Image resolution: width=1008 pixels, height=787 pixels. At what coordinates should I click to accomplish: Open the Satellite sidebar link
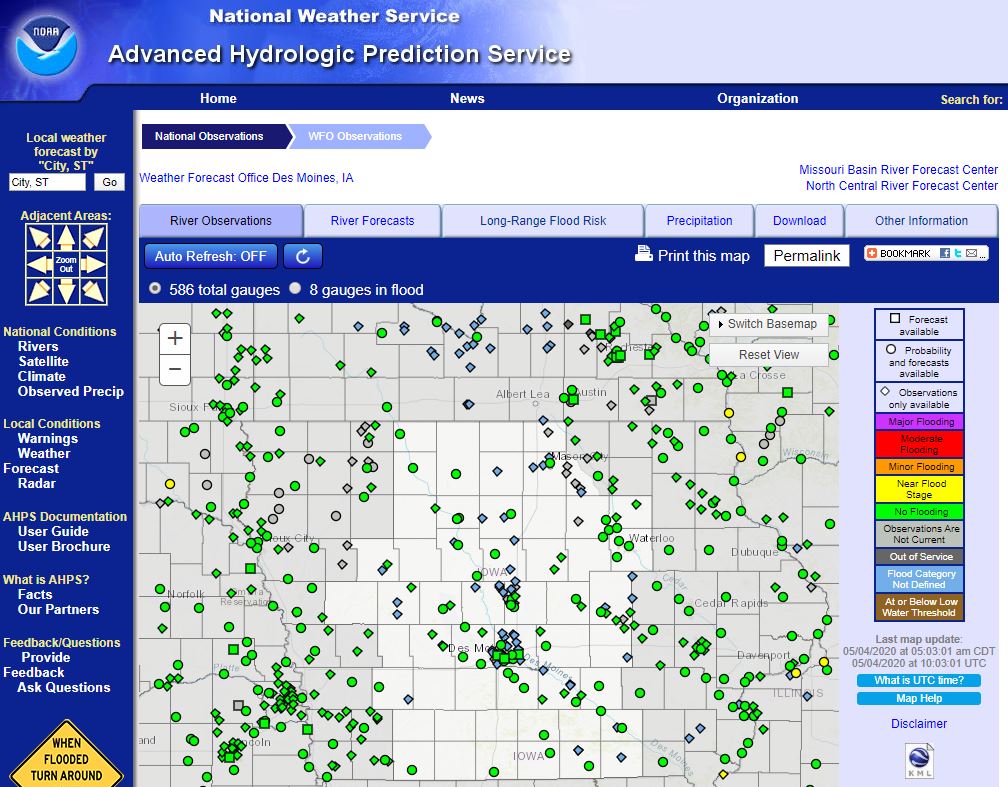tap(43, 361)
